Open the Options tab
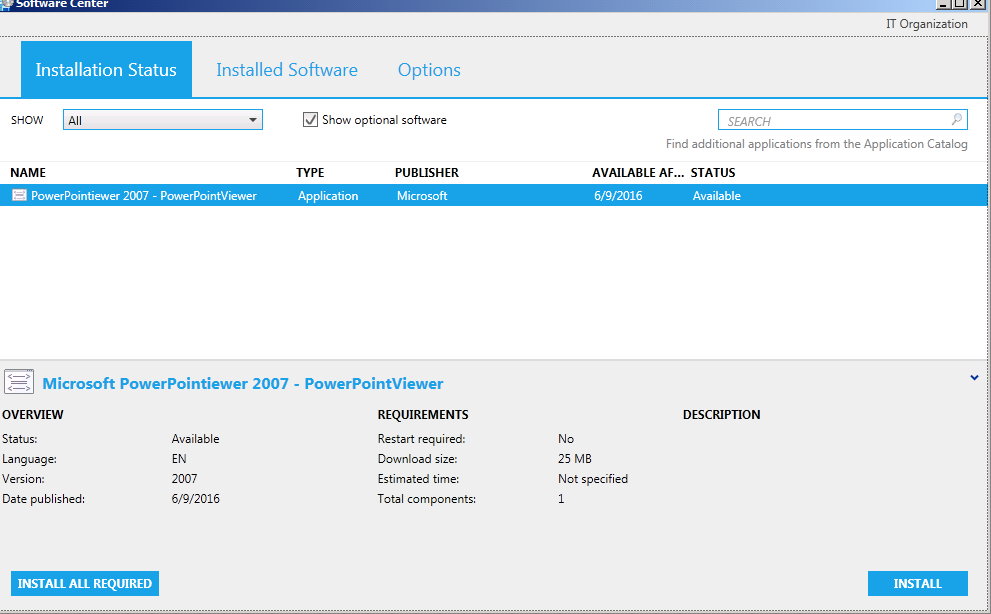The width and height of the screenshot is (991, 614). [x=429, y=70]
